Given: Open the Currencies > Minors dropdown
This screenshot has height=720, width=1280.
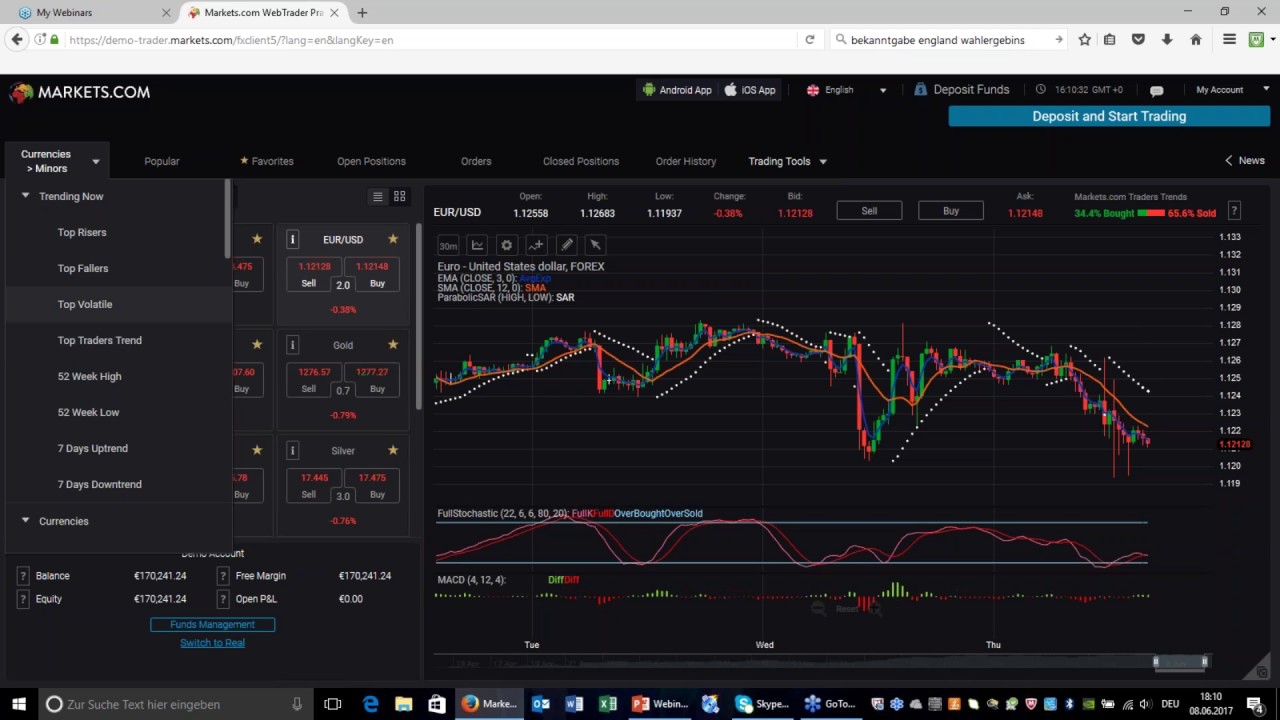Looking at the screenshot, I should click(x=57, y=161).
